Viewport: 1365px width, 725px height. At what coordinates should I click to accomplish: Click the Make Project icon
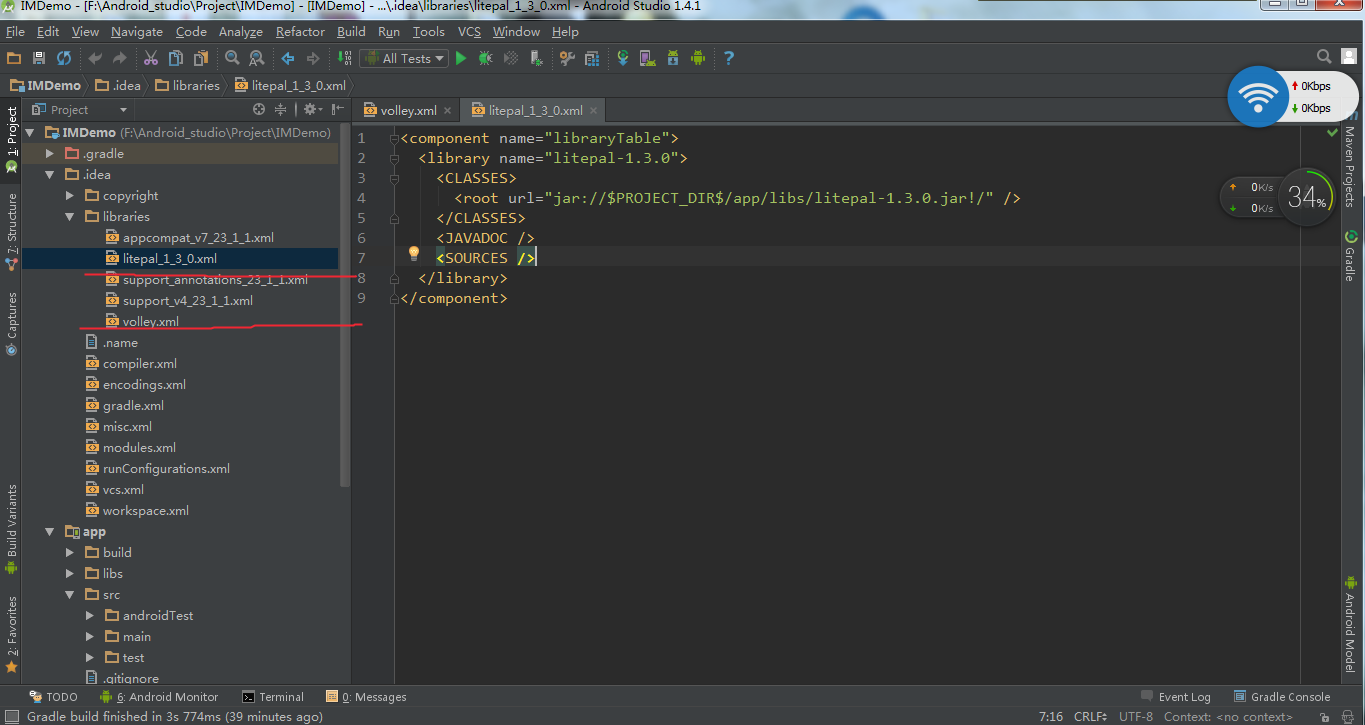(344, 58)
